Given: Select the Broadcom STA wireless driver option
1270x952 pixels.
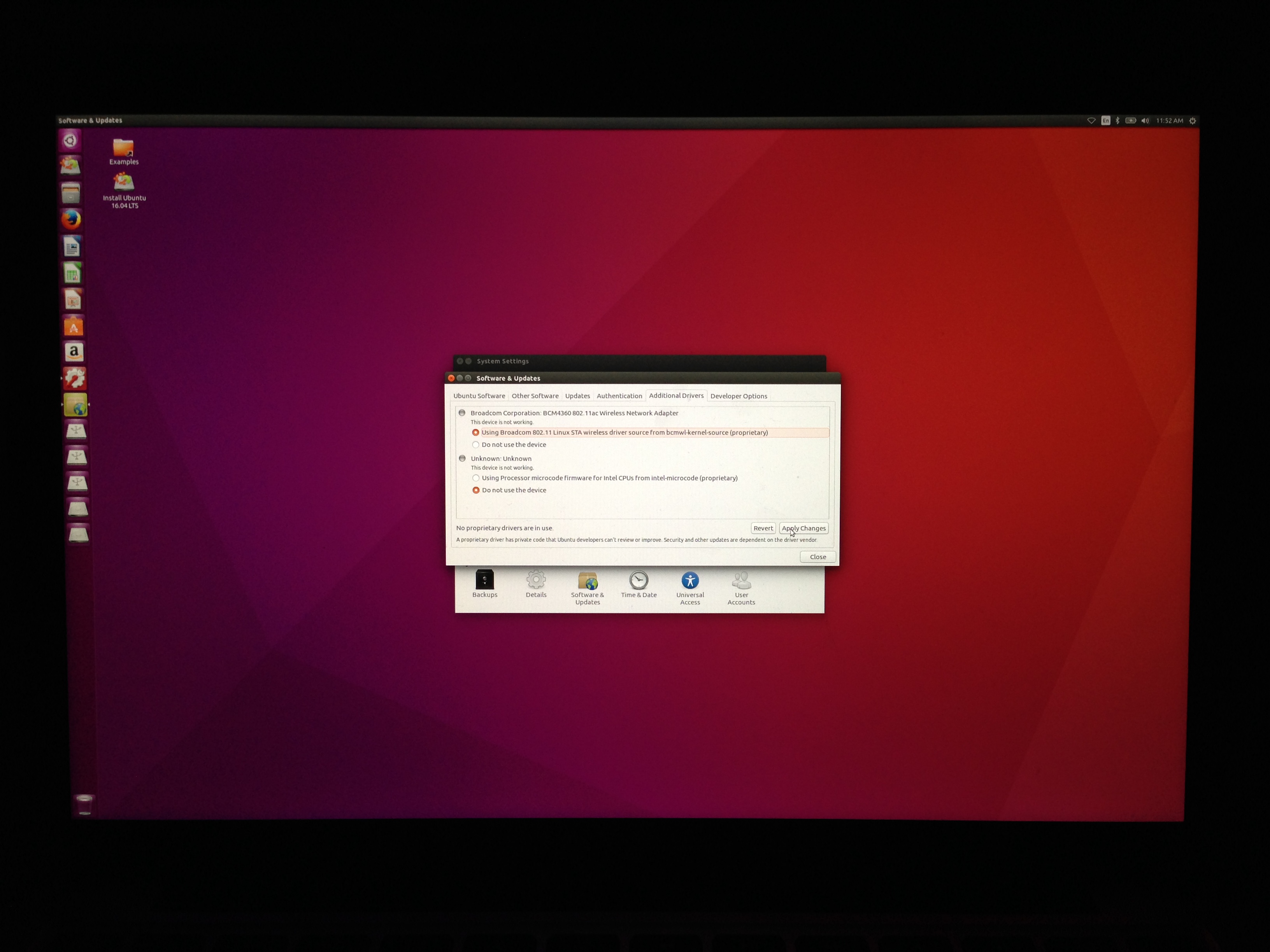Looking at the screenshot, I should (x=476, y=433).
